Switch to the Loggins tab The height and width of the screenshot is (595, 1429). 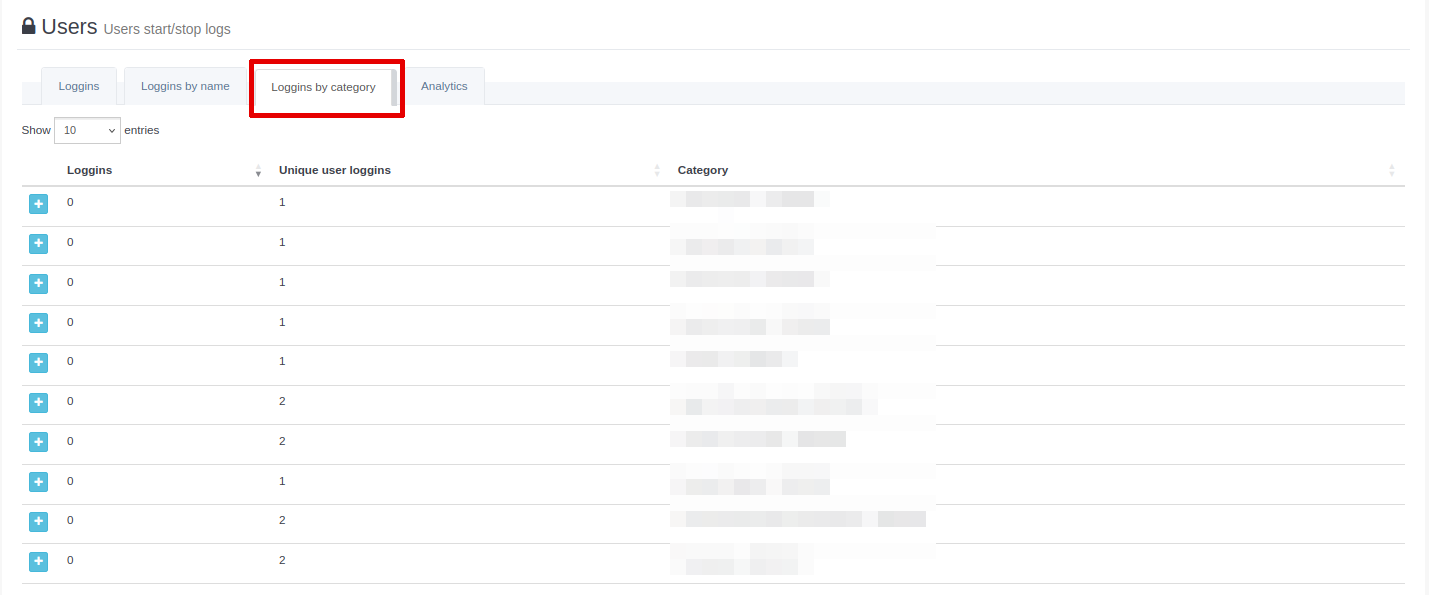pyautogui.click(x=79, y=86)
